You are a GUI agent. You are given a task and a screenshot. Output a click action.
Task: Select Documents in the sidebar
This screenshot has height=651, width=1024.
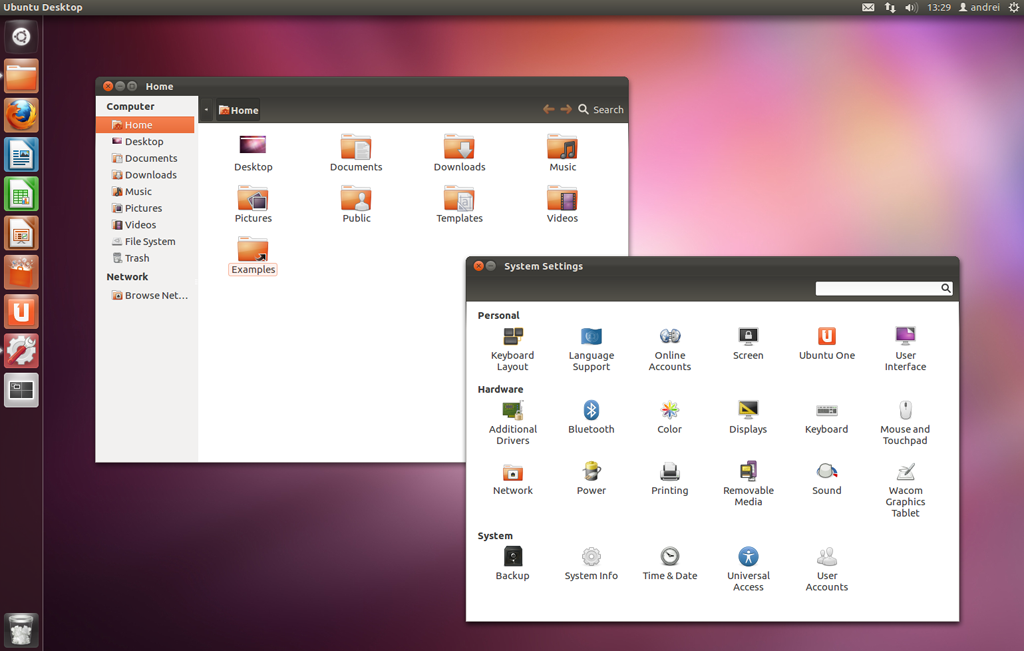coord(150,158)
